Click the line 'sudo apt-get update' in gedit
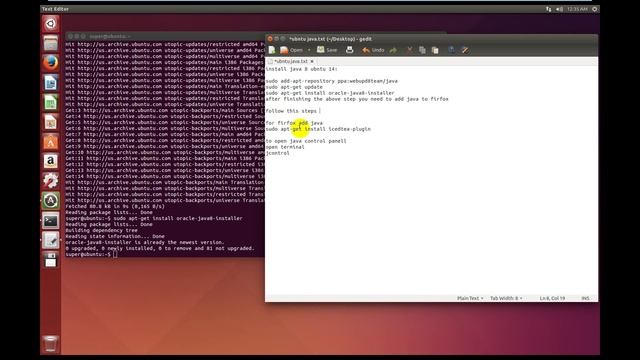This screenshot has height=360, width=640. [294, 87]
